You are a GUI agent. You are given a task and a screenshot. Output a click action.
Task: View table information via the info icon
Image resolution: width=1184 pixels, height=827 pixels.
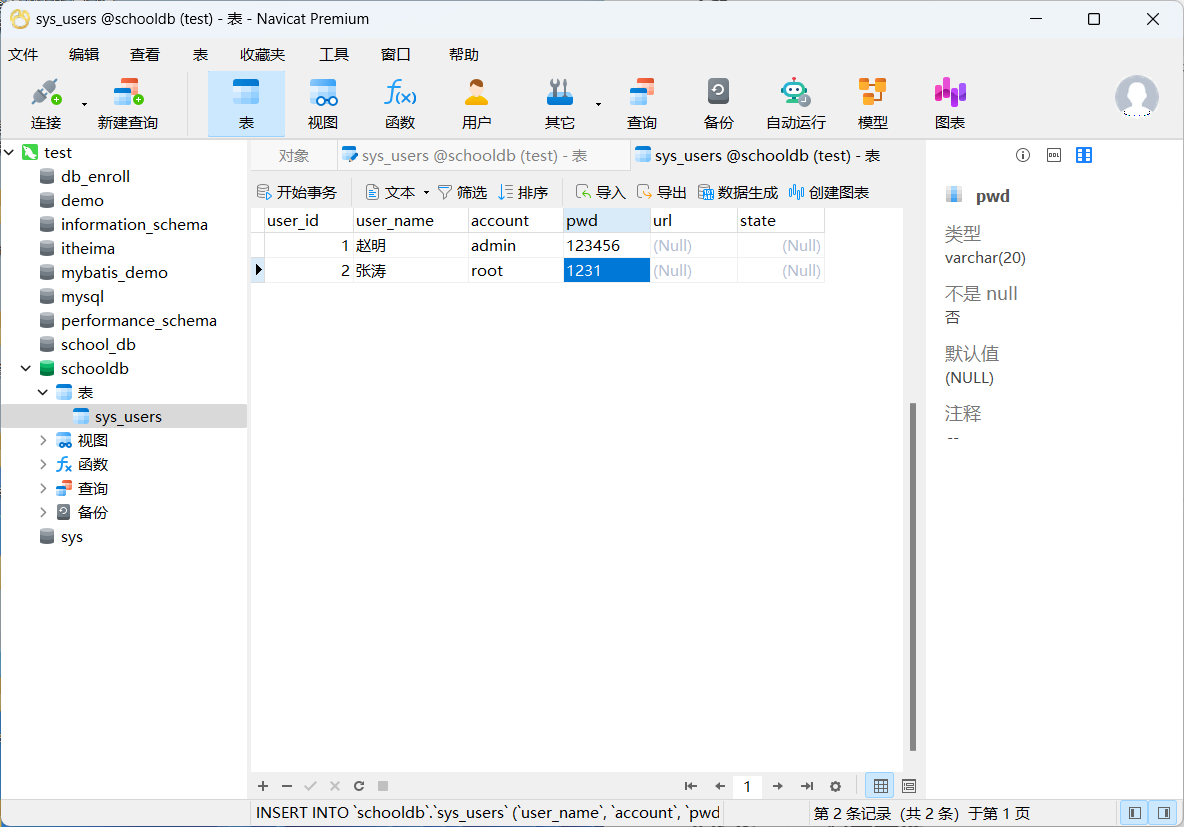(1022, 155)
